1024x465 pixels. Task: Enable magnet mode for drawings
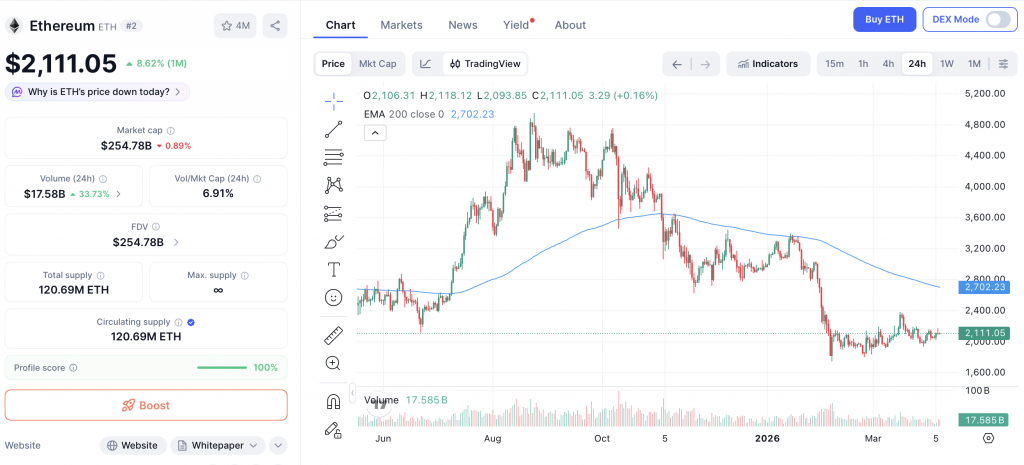pyautogui.click(x=334, y=401)
